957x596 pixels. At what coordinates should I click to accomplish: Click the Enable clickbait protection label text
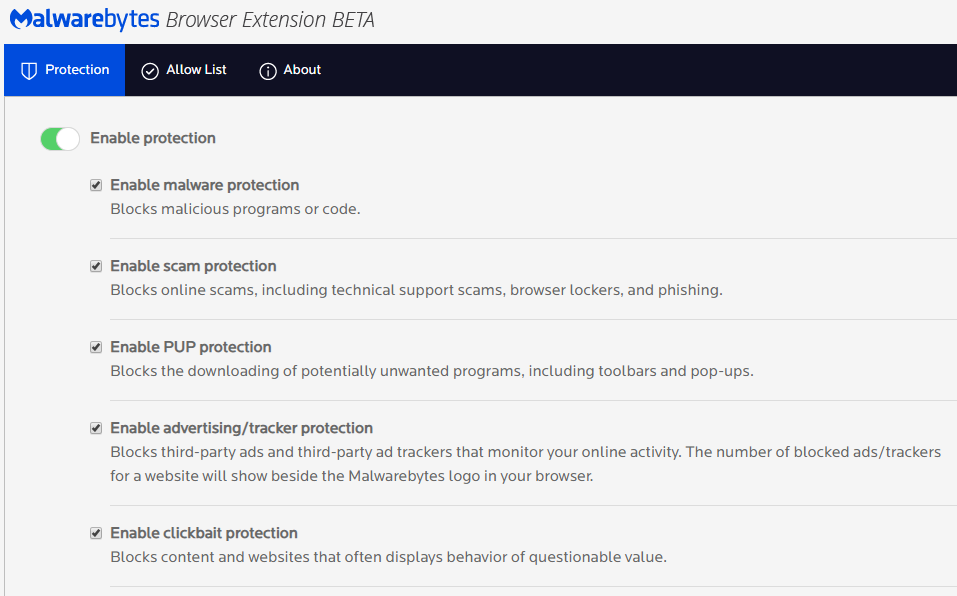click(x=204, y=533)
